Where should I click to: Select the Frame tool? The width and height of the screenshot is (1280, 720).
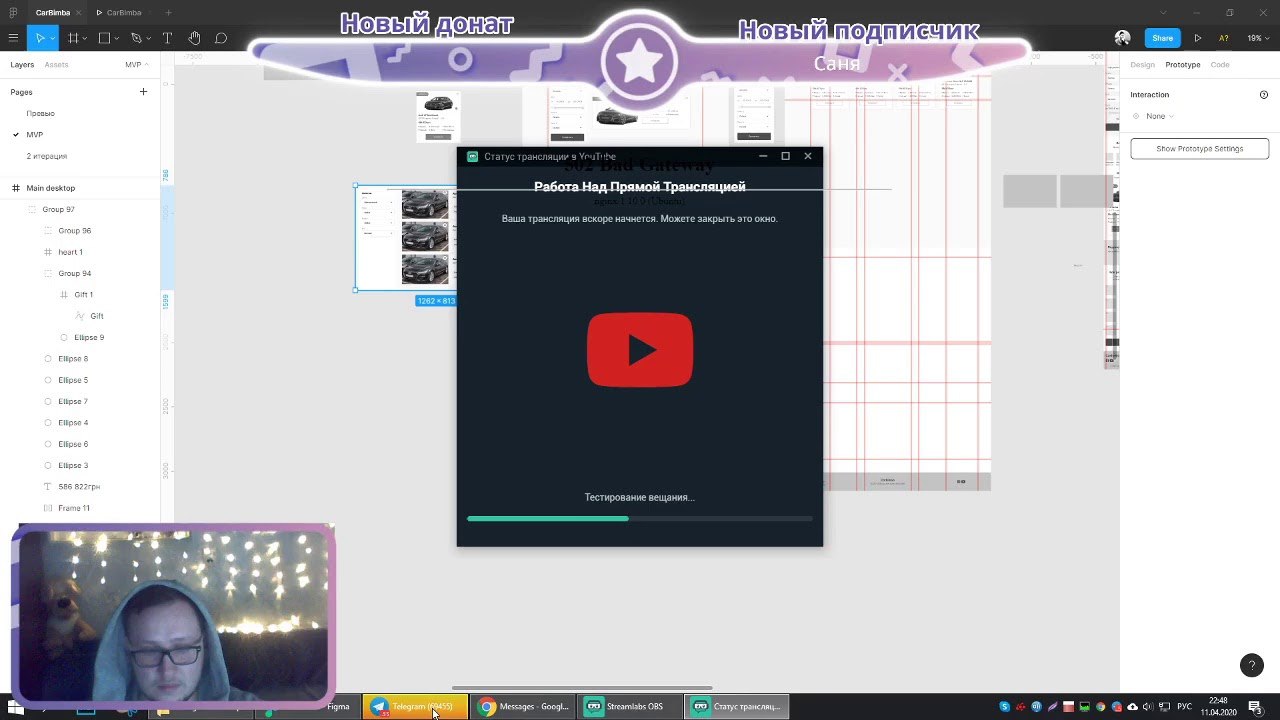tap(73, 38)
